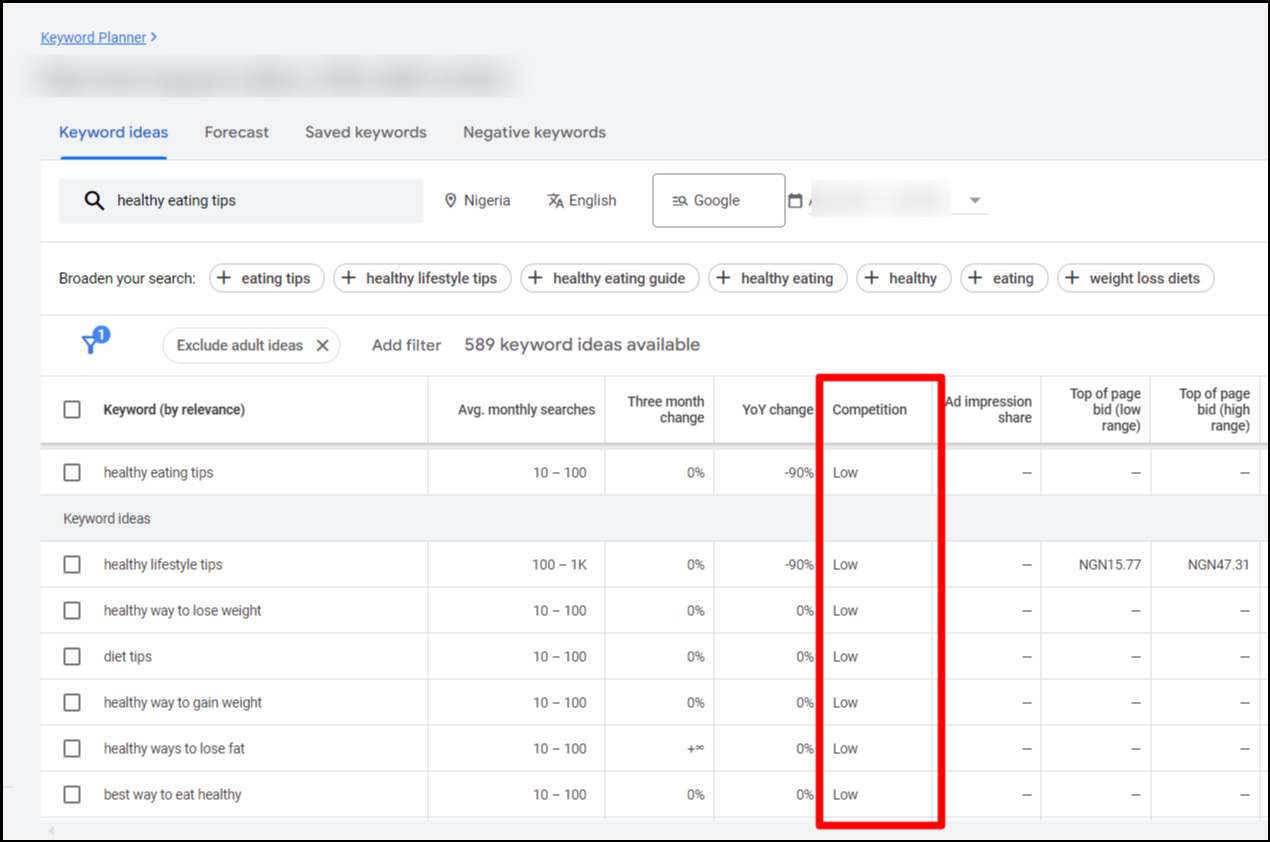Click Add filter

(406, 345)
